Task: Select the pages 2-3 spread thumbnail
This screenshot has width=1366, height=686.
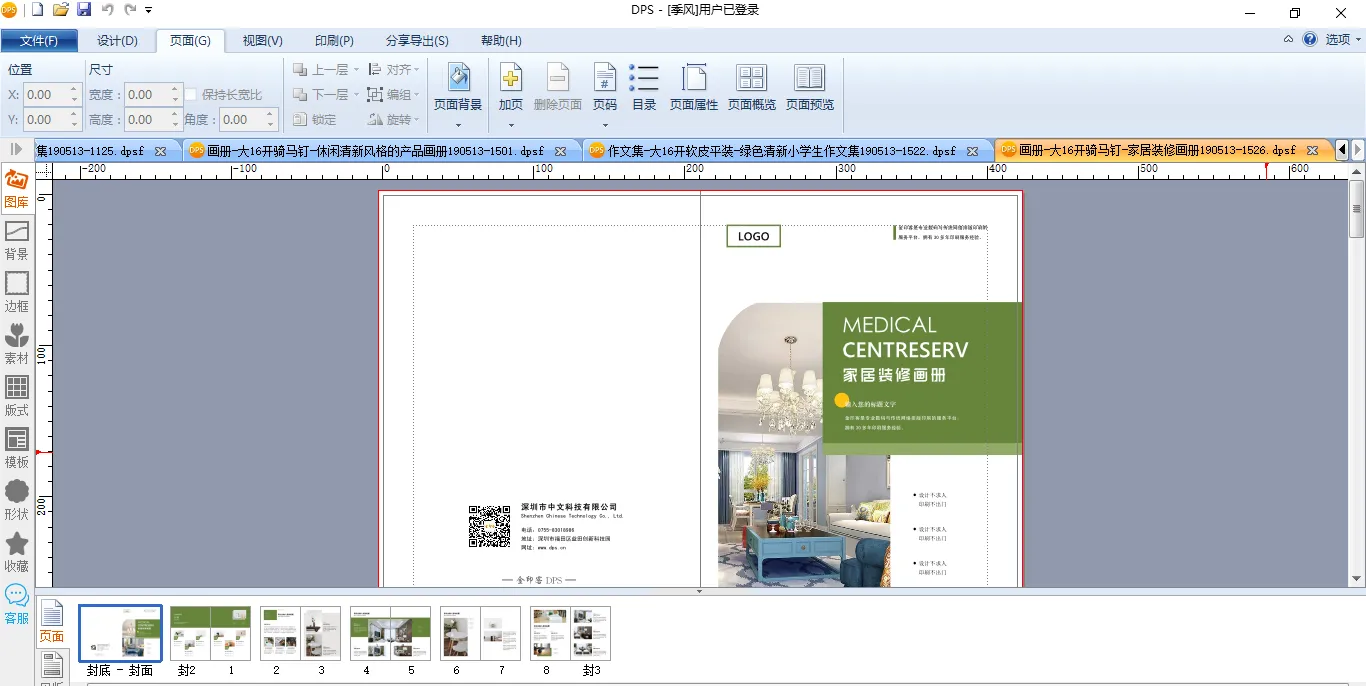Action: 300,633
